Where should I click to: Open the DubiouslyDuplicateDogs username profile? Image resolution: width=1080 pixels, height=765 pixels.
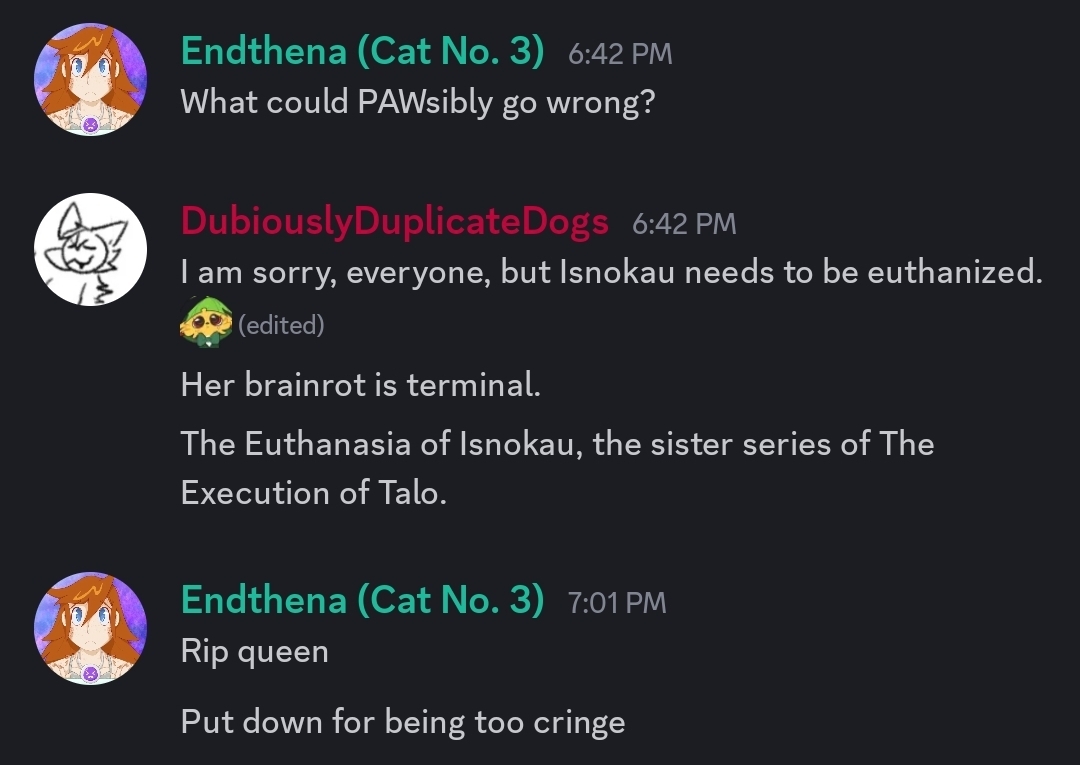(x=394, y=221)
